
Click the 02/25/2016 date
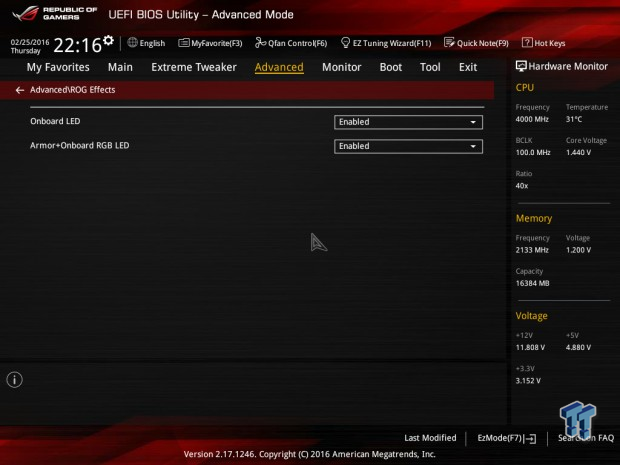click(x=30, y=42)
